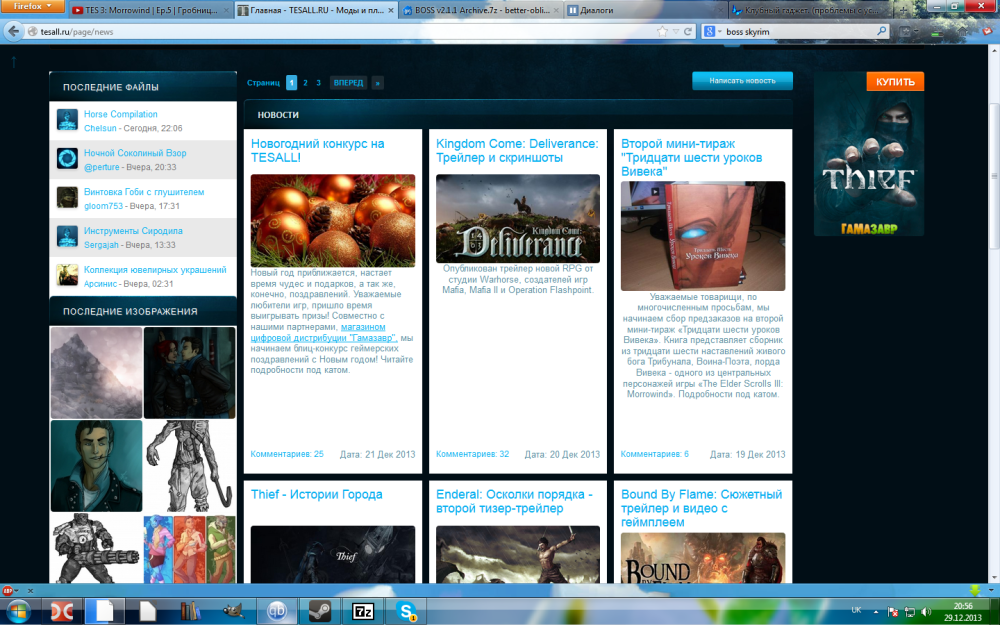Click the Коллекция ювелирных украшений file icon
Screen dimensions: 1000x625
coord(67,276)
